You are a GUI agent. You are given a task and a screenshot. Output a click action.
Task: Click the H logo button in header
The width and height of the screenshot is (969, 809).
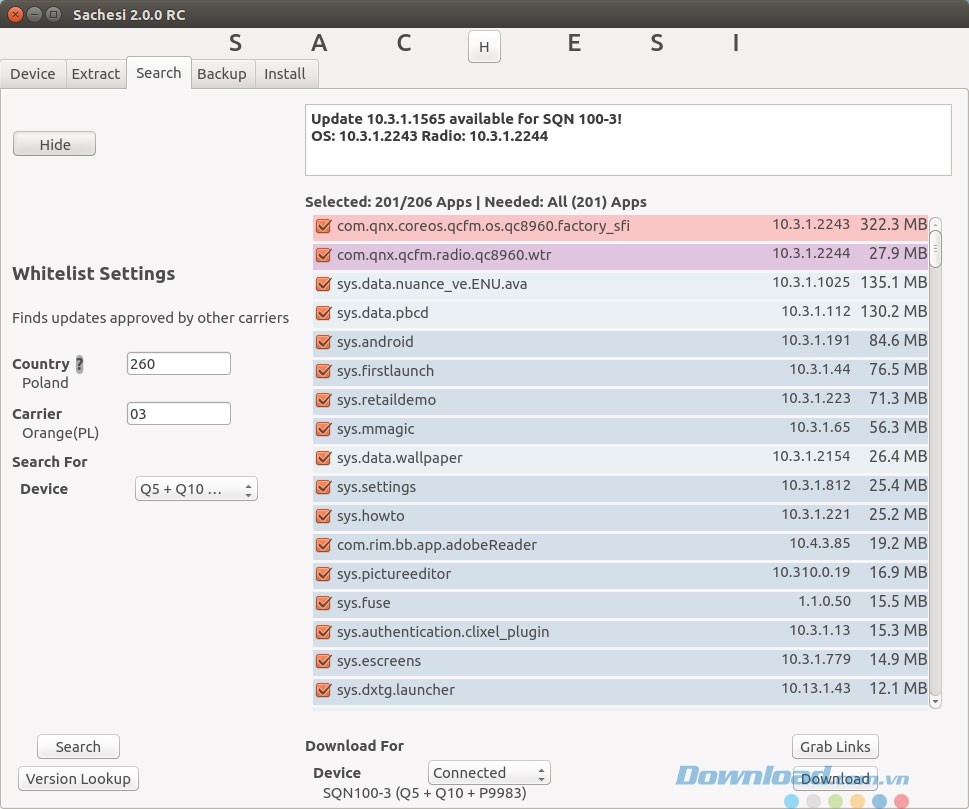(x=484, y=46)
